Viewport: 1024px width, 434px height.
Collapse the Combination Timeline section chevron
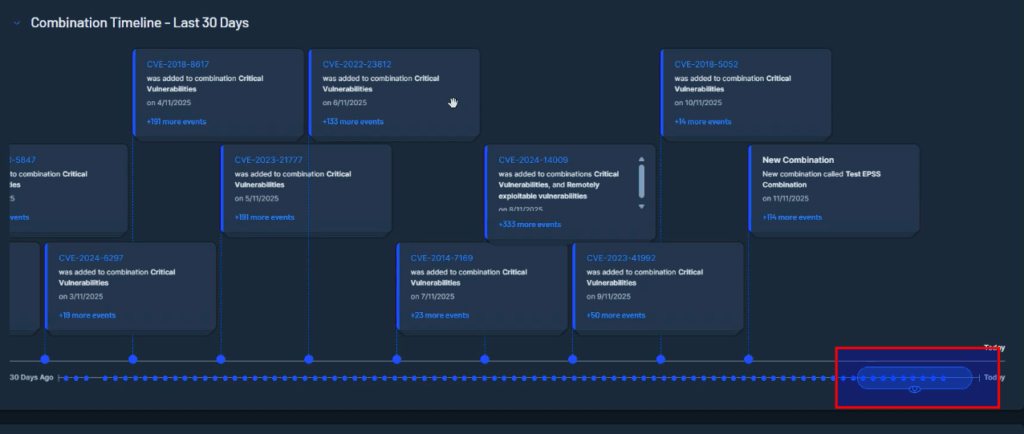pyautogui.click(x=16, y=23)
